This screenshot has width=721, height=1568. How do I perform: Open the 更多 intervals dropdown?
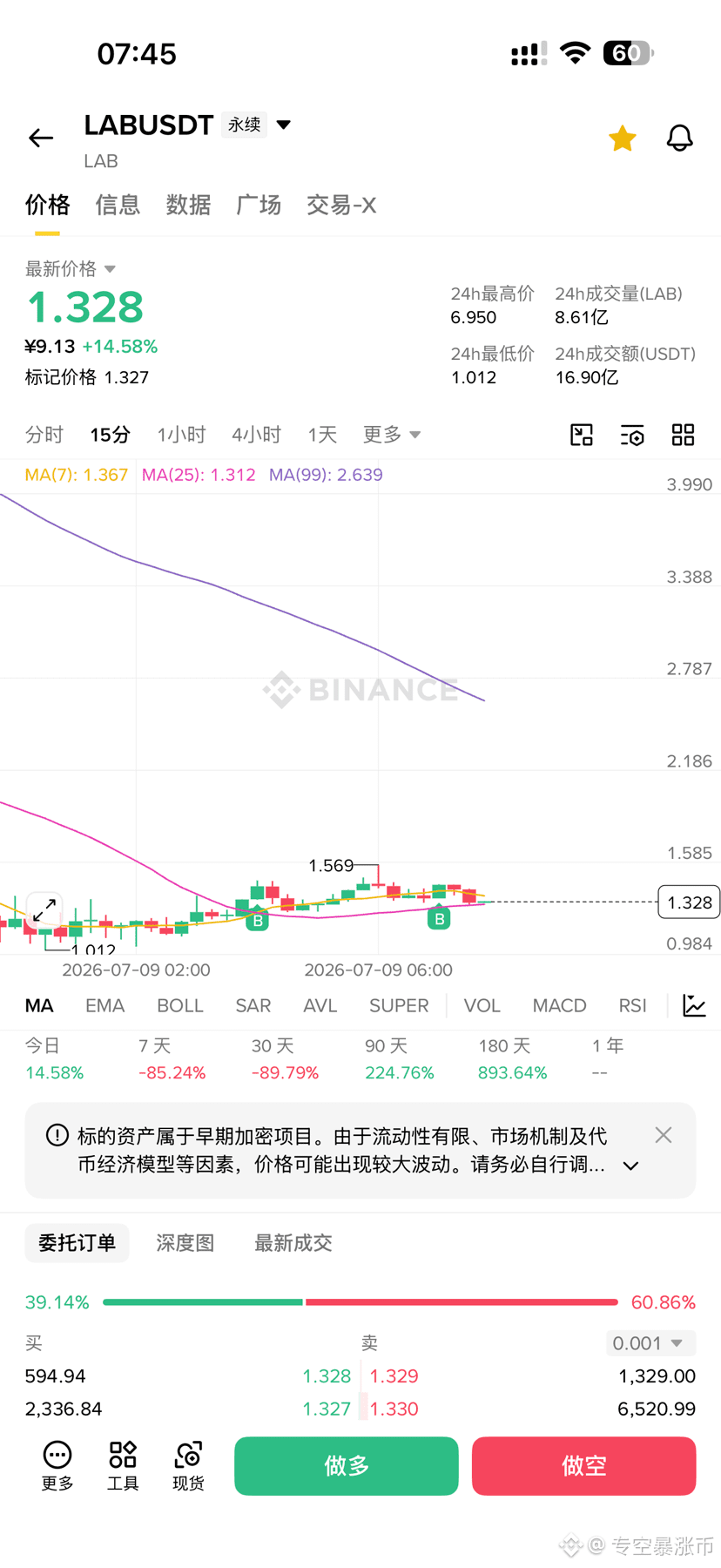[x=392, y=435]
